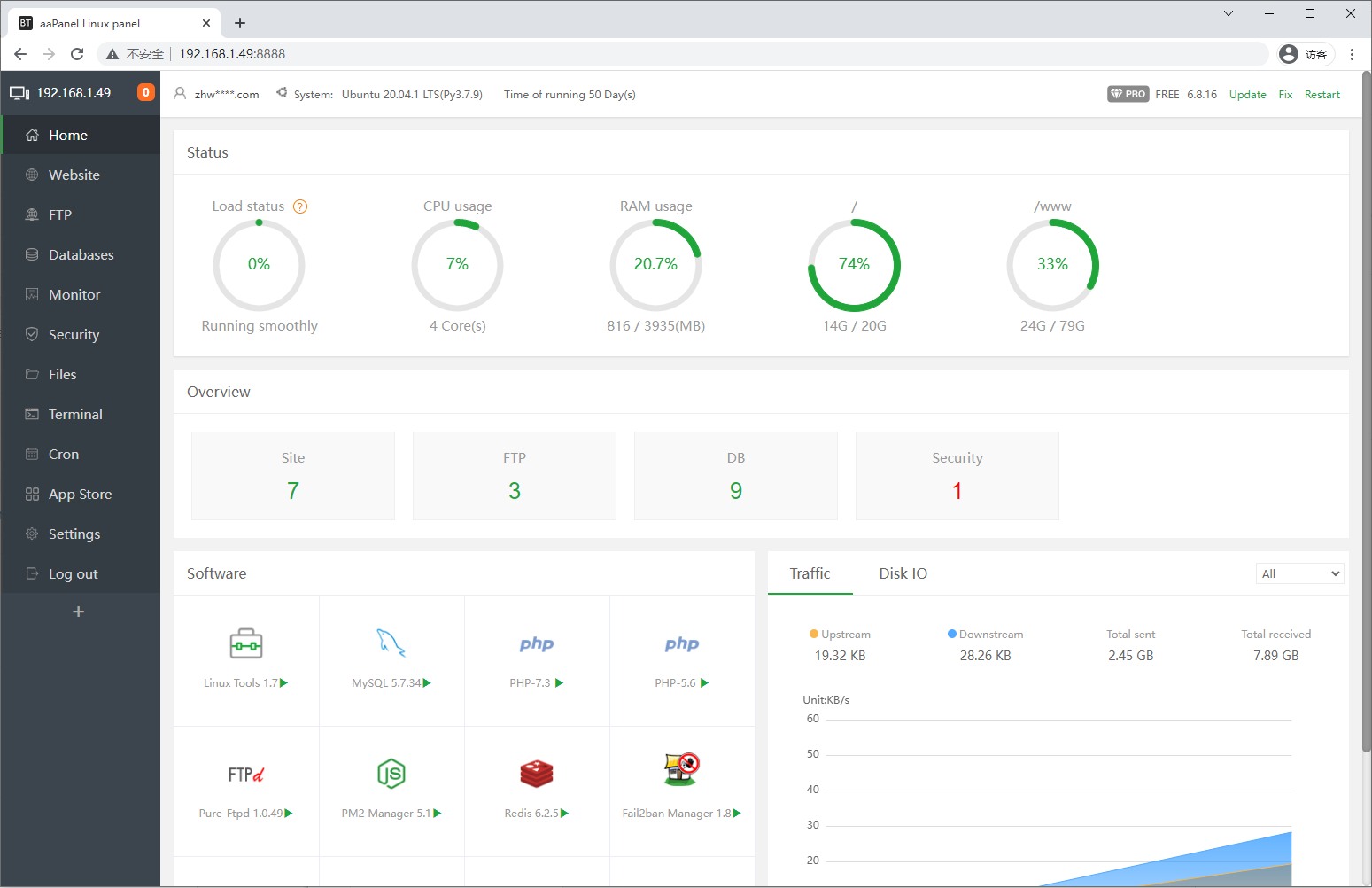Click the Load status help icon
This screenshot has height=888, width=1372.
[300, 206]
